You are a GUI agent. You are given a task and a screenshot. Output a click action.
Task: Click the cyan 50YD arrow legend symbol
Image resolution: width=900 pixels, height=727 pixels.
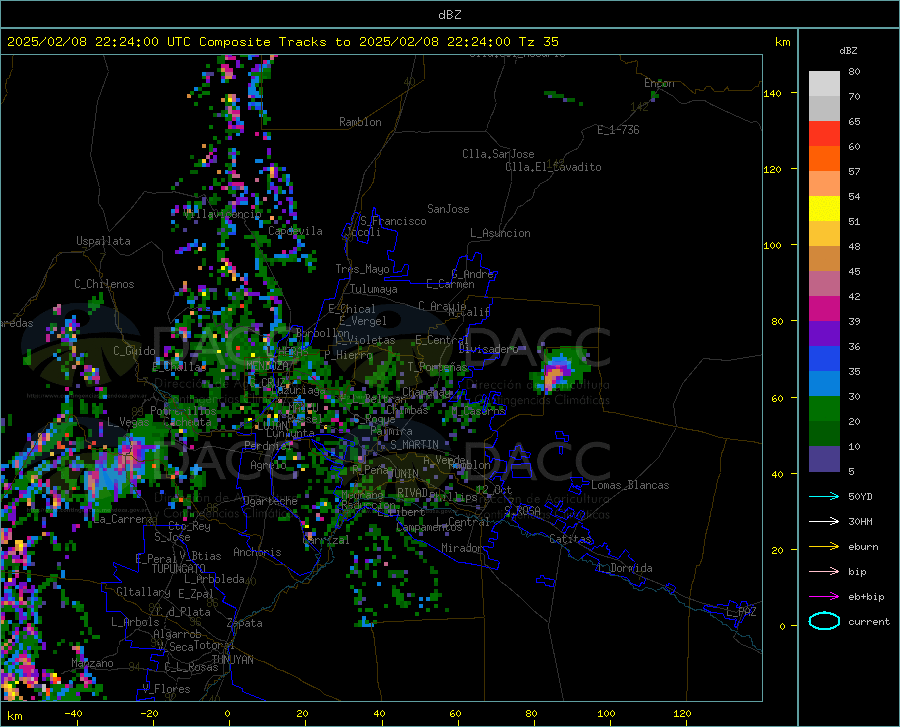pyautogui.click(x=824, y=496)
